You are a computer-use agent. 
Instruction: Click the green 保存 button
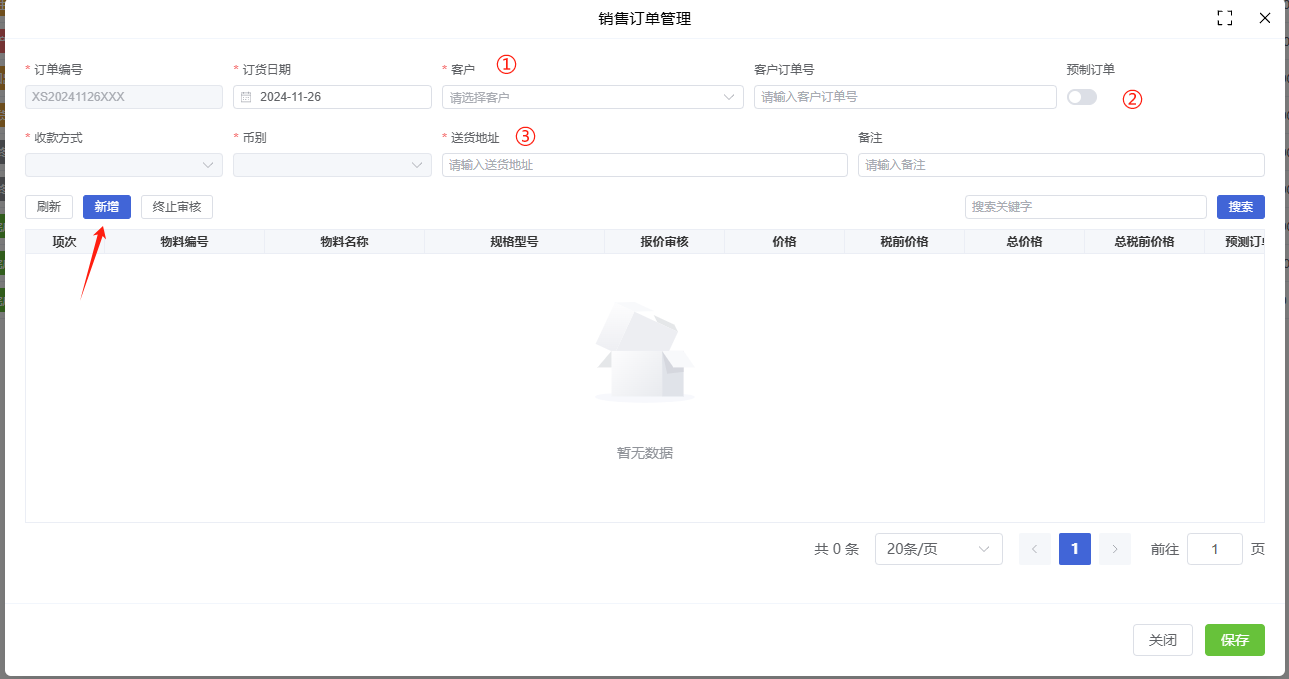(1235, 640)
